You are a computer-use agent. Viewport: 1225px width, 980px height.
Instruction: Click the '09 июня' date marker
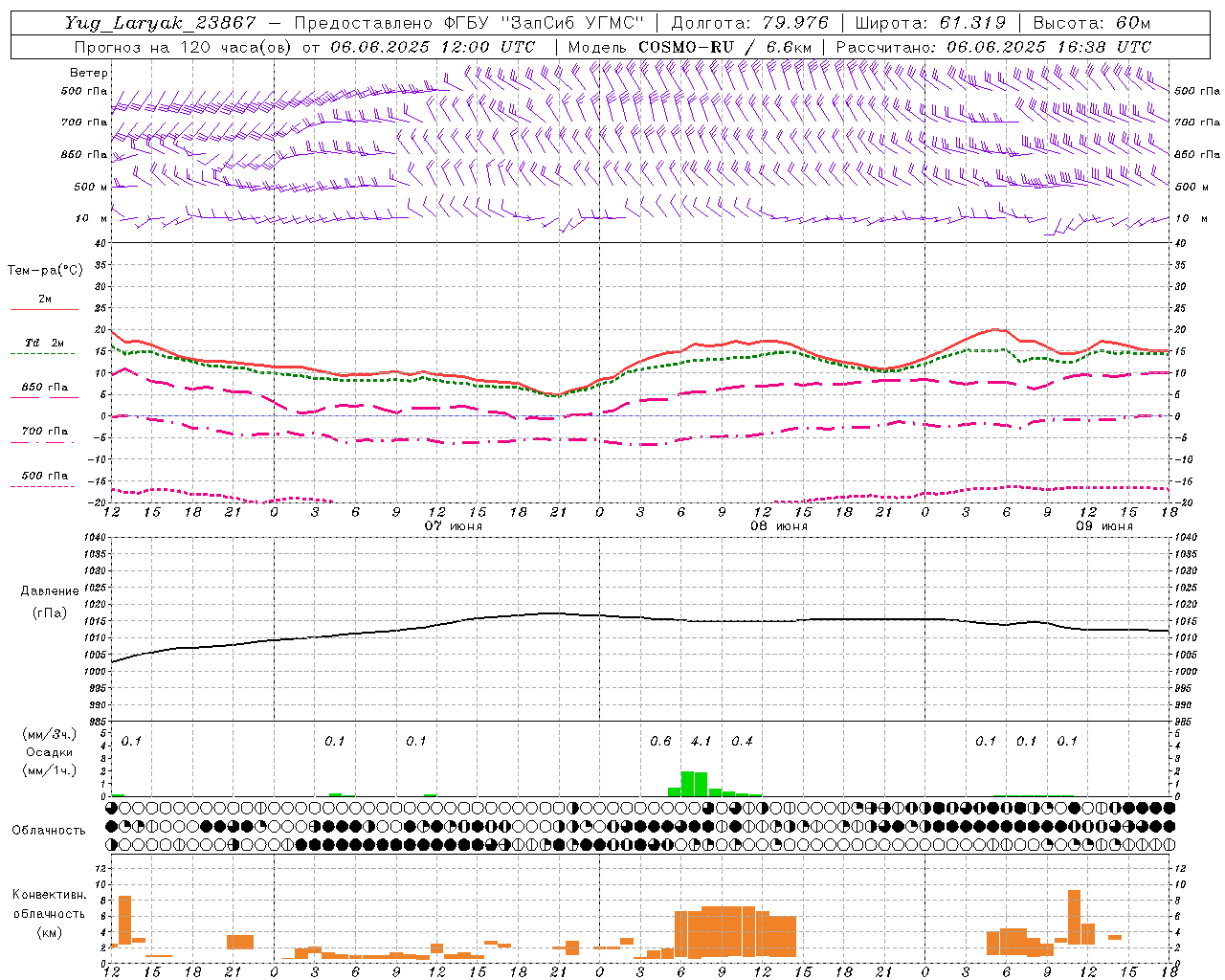coord(1104,526)
